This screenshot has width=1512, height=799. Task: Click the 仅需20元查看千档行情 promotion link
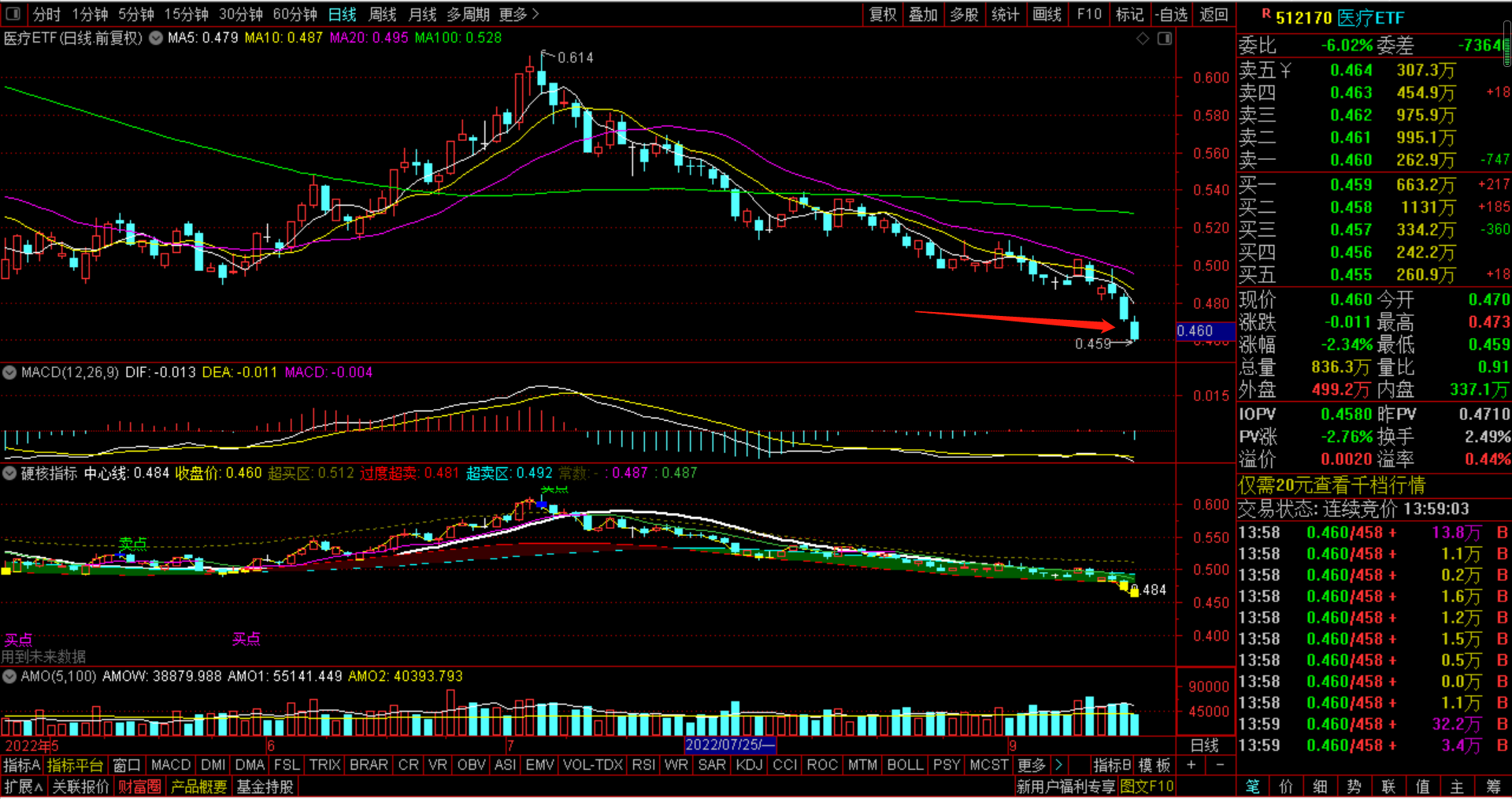pos(1332,485)
